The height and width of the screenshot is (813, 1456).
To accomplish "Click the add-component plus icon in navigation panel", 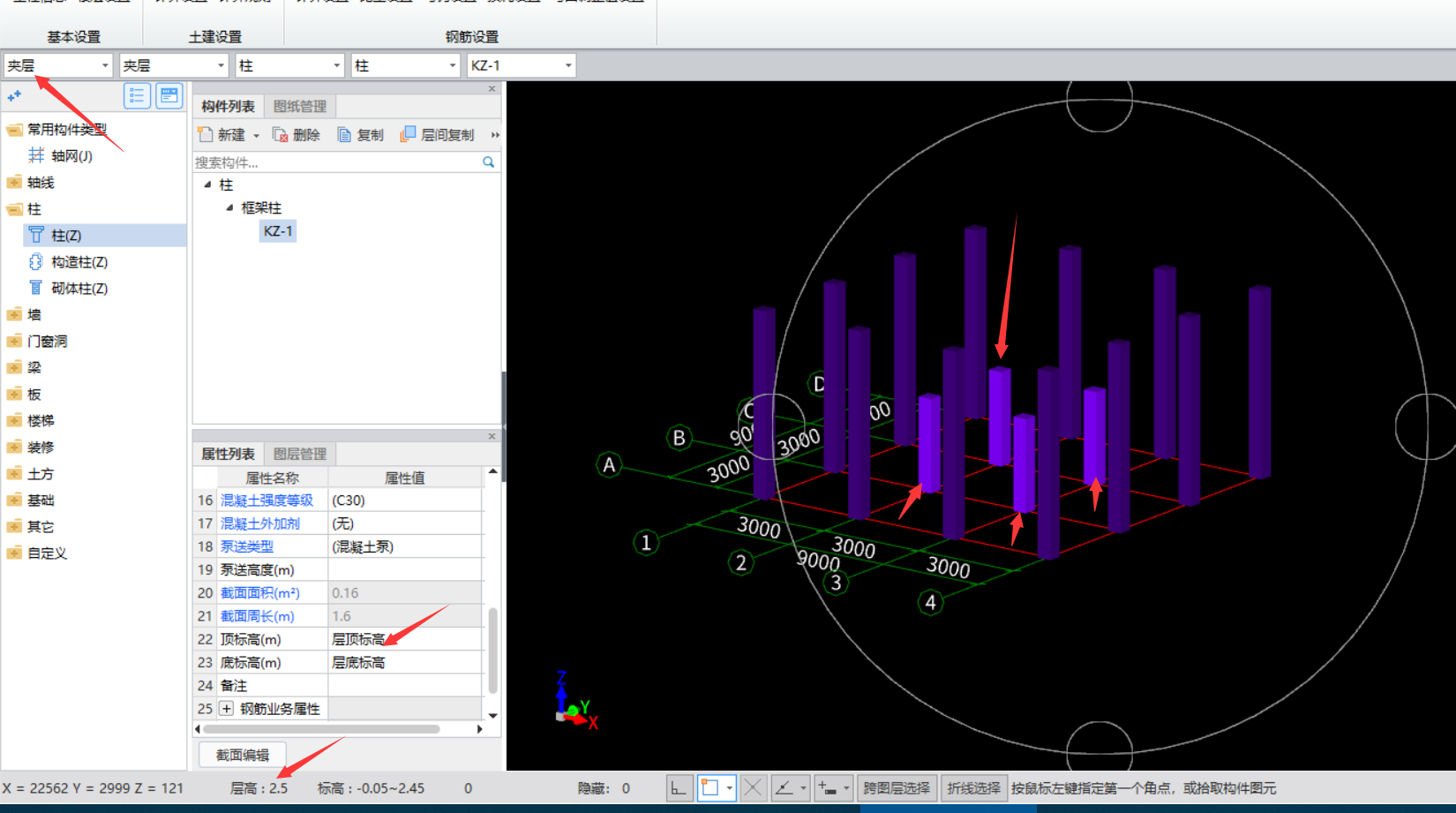I will [x=14, y=95].
